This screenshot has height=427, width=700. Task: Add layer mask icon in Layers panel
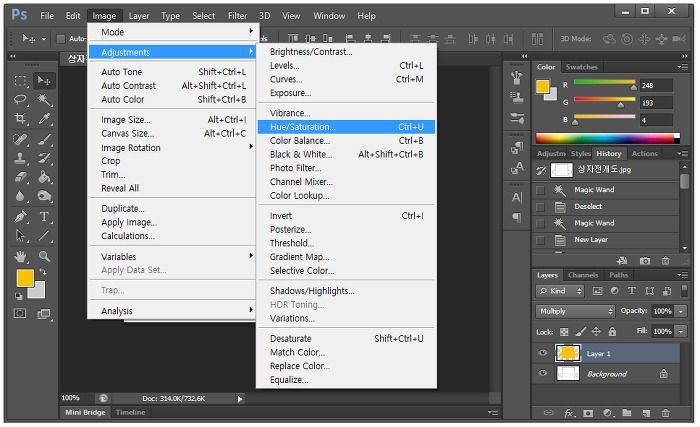(x=588, y=413)
